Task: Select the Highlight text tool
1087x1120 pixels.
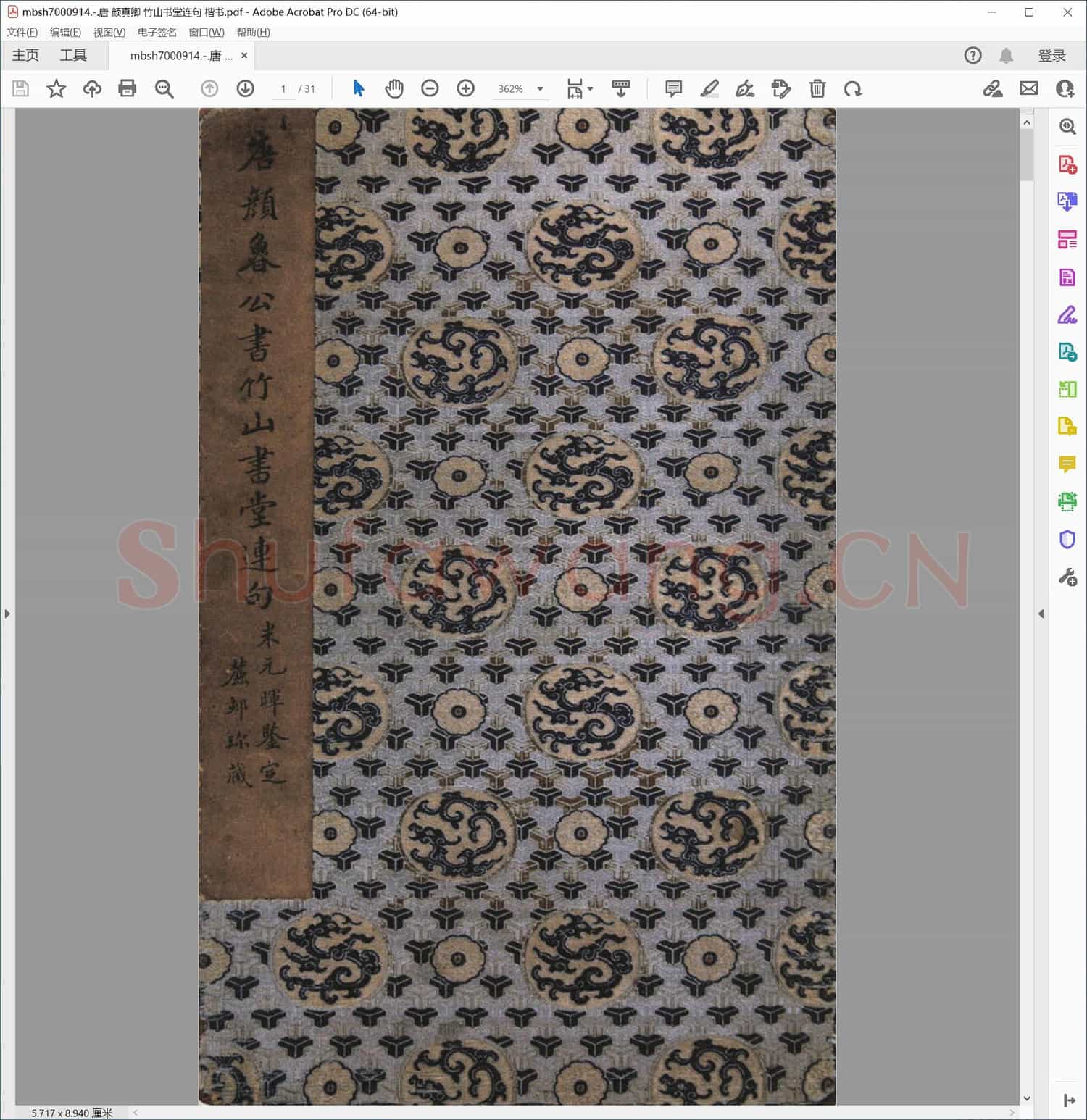Action: coord(709,88)
